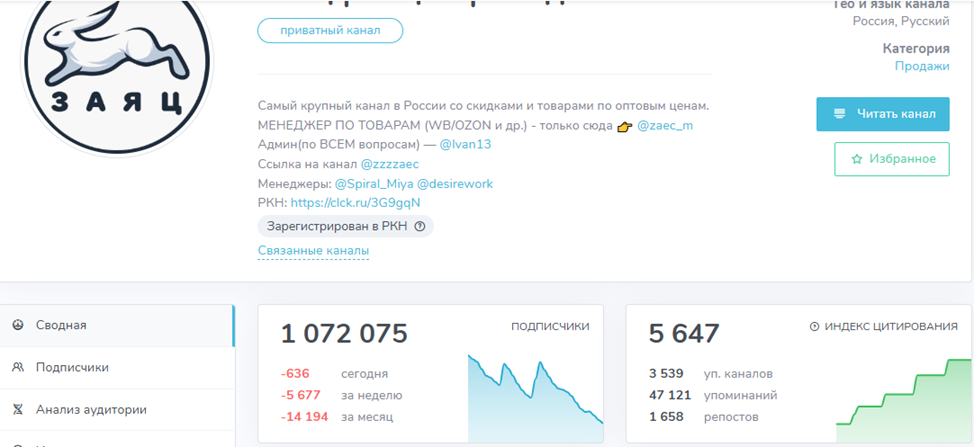Click the Зарегистрирован в РКН badge
Image resolution: width=974 pixels, height=447 pixels.
pyautogui.click(x=345, y=226)
